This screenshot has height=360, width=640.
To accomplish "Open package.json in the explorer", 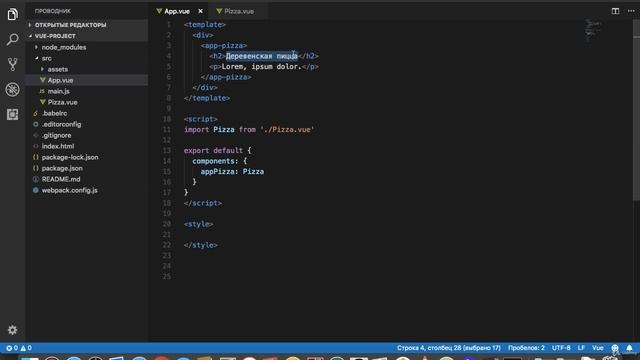I will [87, 168].
